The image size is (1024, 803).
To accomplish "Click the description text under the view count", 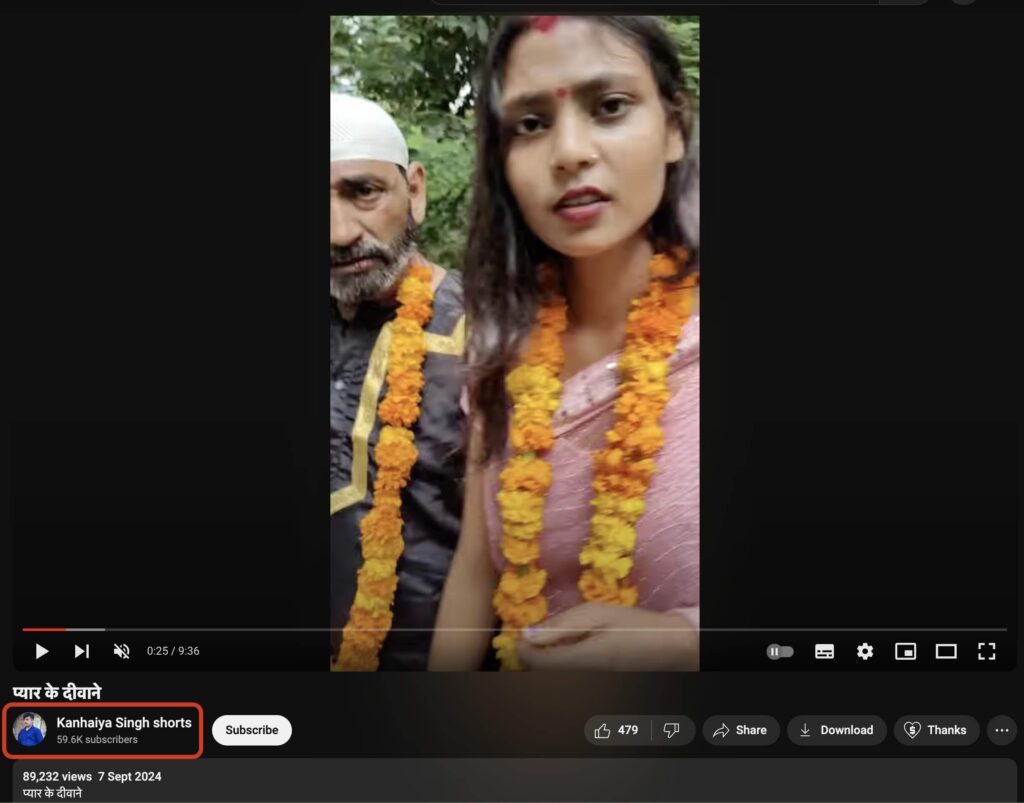I will (x=52, y=793).
